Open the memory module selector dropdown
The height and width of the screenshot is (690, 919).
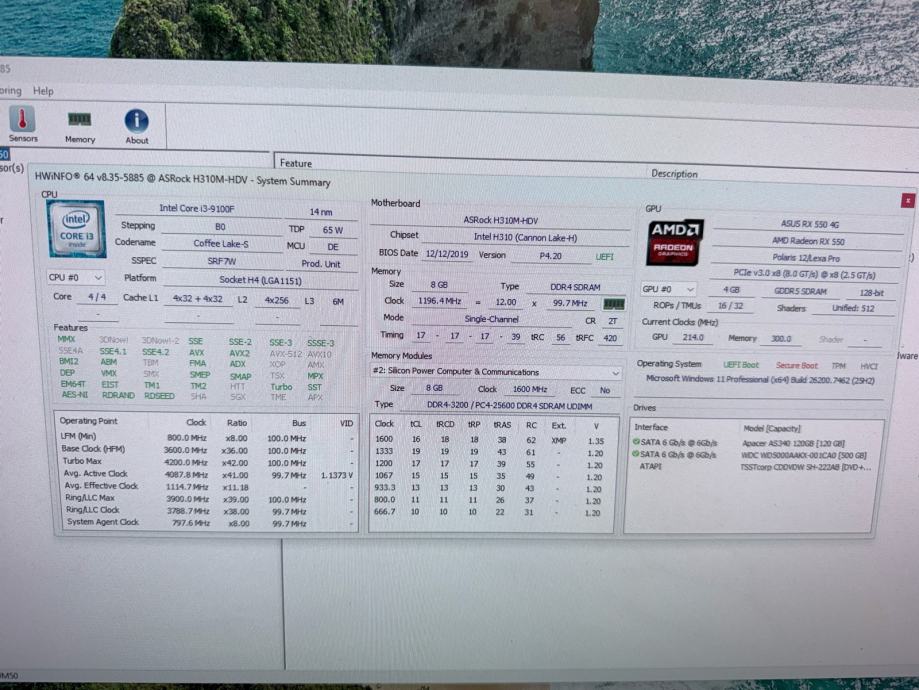[x=496, y=372]
